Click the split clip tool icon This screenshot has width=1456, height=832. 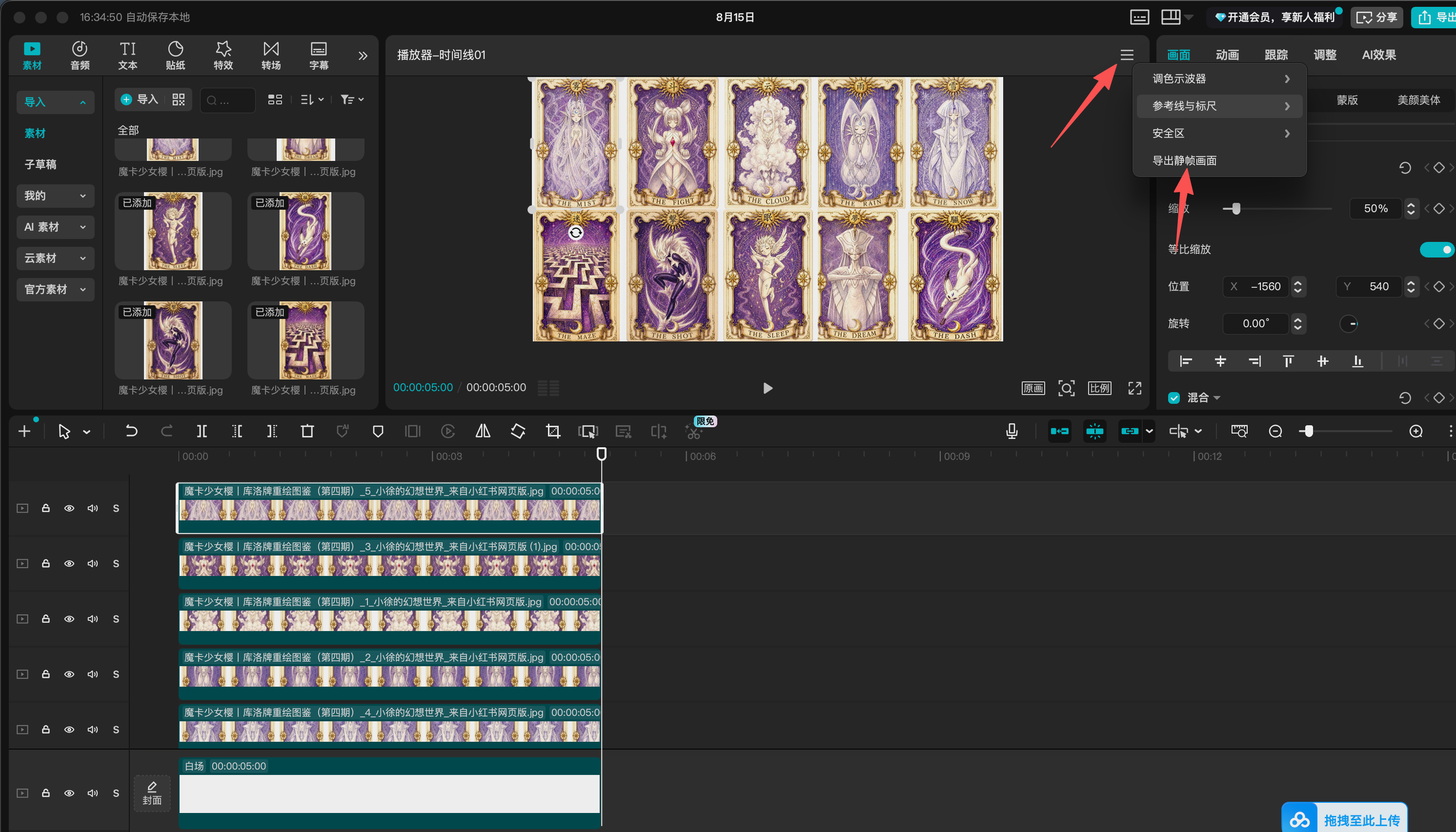click(x=202, y=431)
